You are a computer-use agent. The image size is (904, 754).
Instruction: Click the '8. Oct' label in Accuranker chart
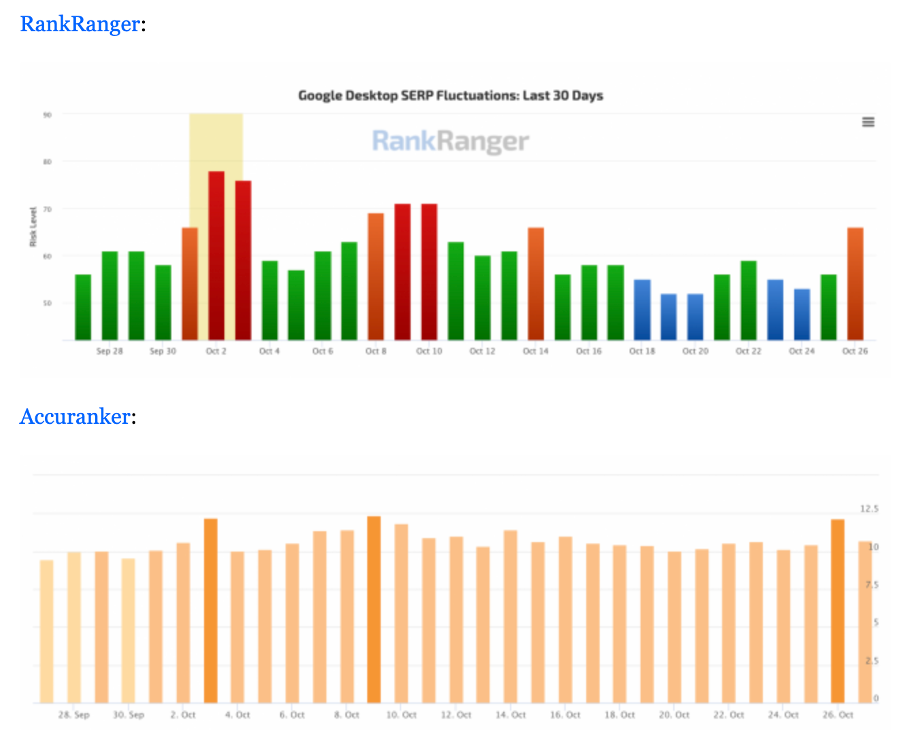pyautogui.click(x=346, y=715)
